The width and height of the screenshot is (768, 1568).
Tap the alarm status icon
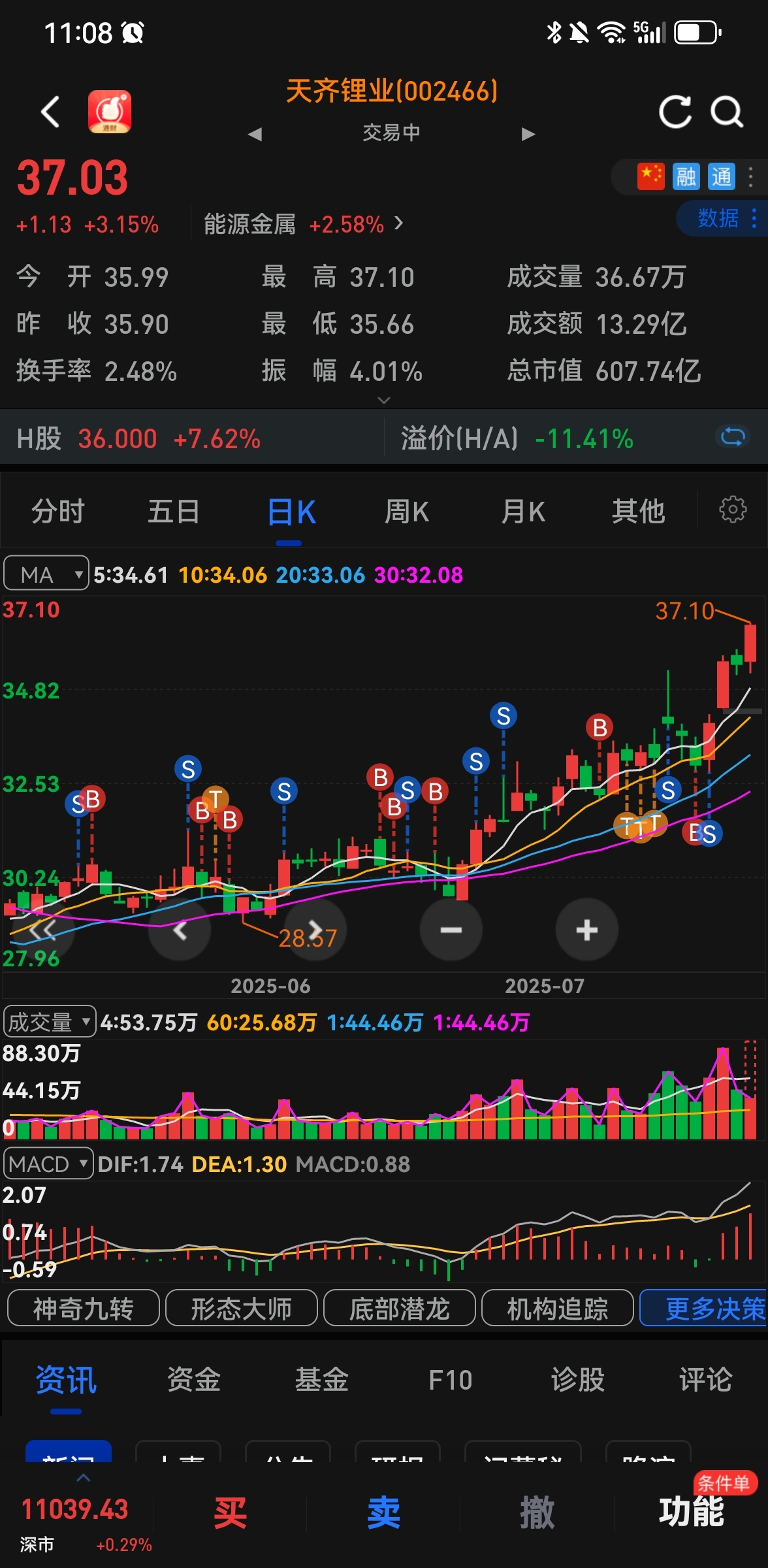(133, 32)
